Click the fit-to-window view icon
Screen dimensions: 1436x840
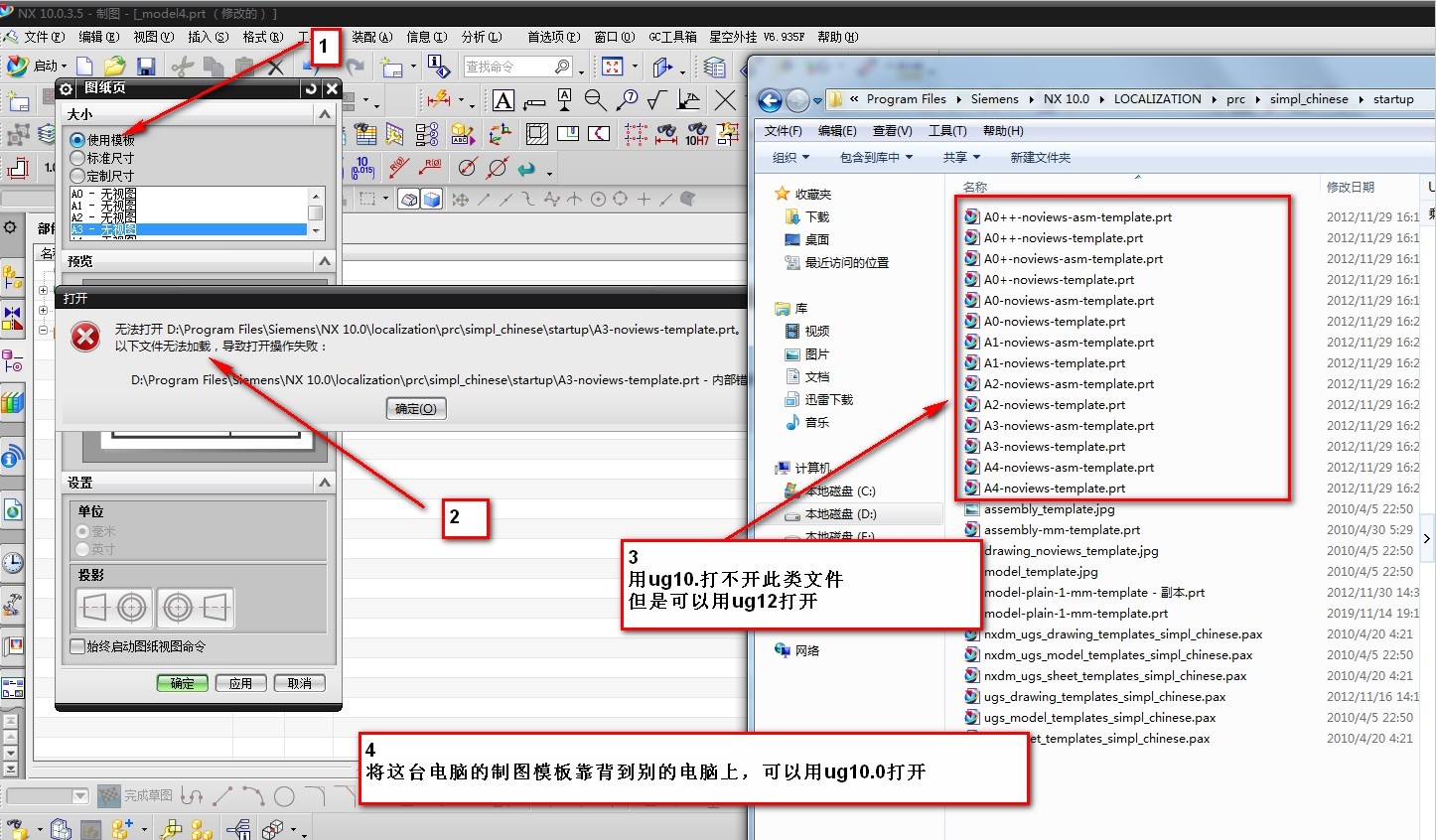613,67
